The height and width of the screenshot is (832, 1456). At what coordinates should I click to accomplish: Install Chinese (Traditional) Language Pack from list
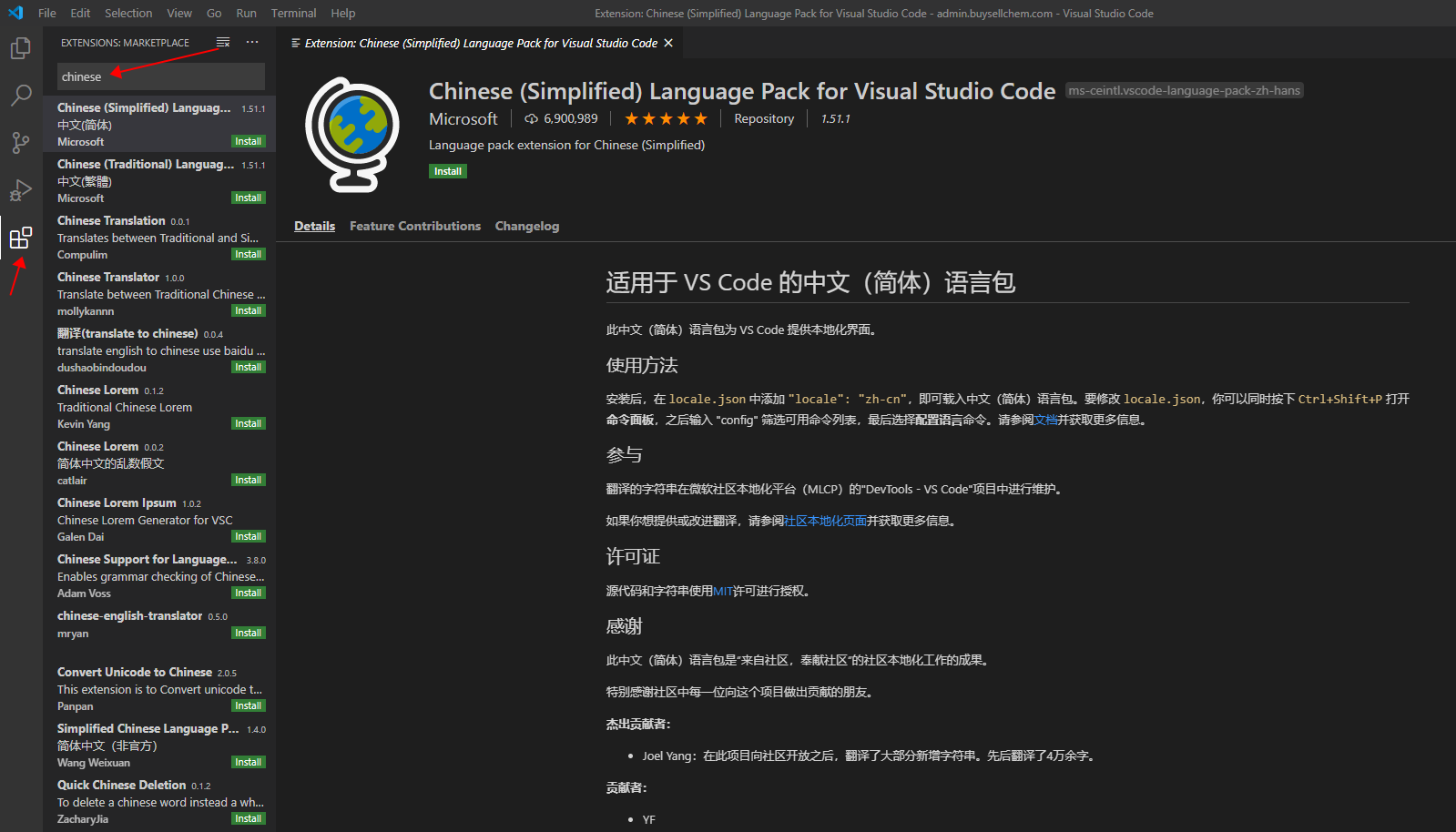coord(248,198)
